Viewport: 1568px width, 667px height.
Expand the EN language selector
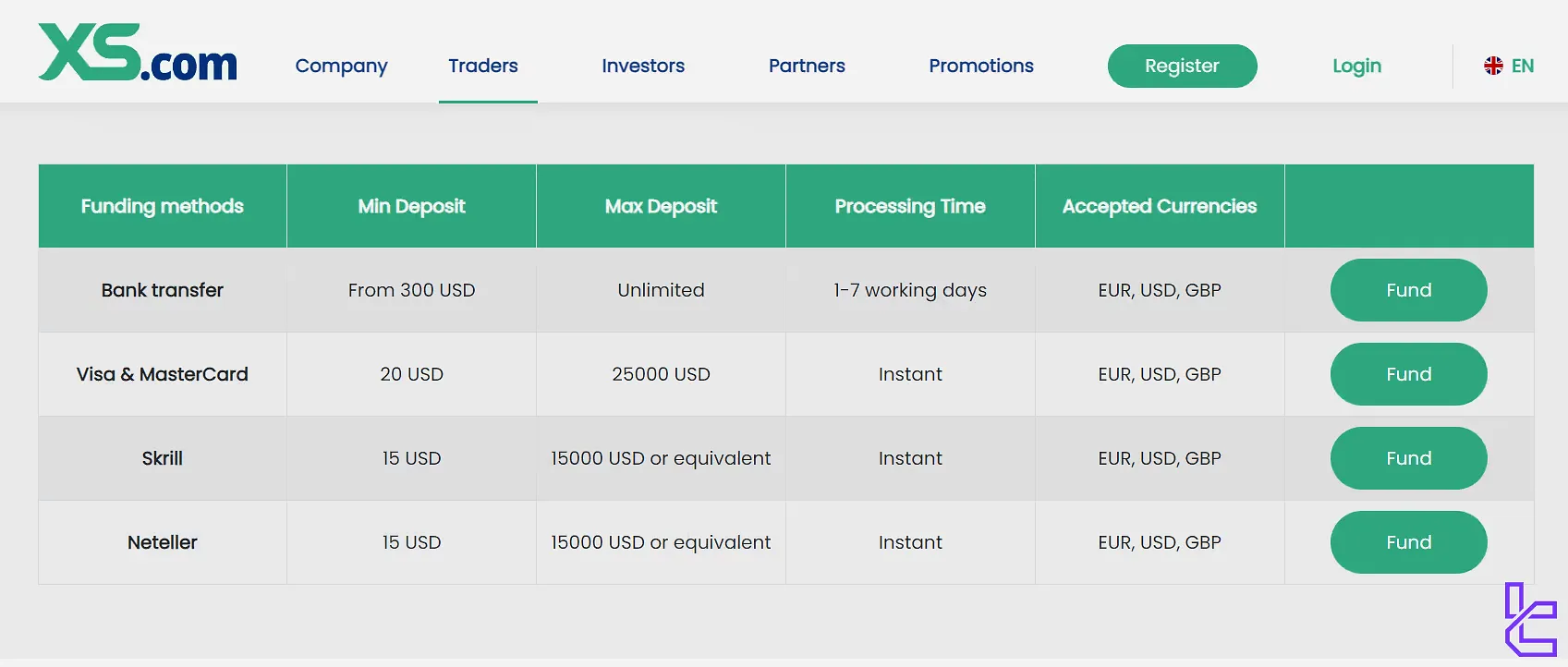pos(1522,66)
